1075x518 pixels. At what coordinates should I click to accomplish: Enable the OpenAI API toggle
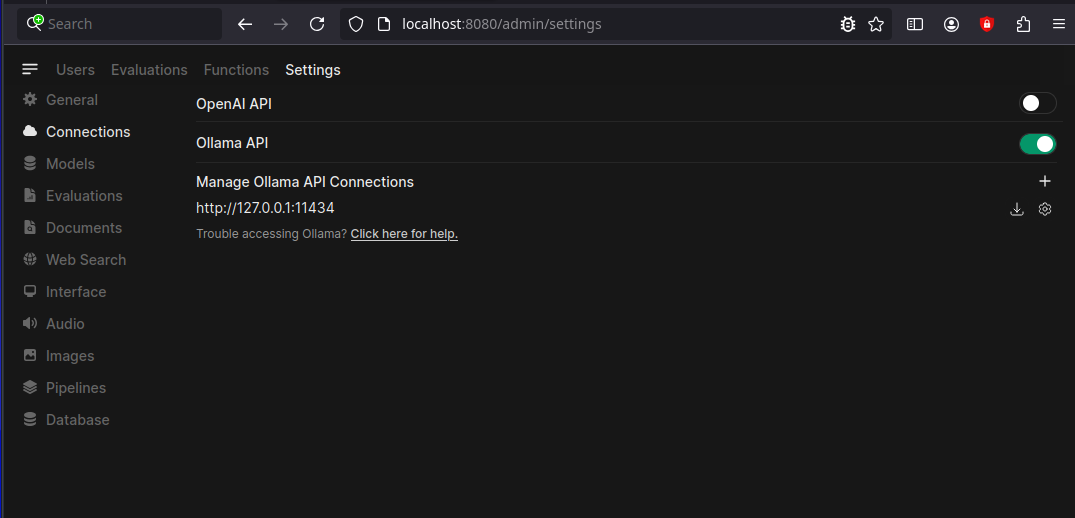[1037, 103]
